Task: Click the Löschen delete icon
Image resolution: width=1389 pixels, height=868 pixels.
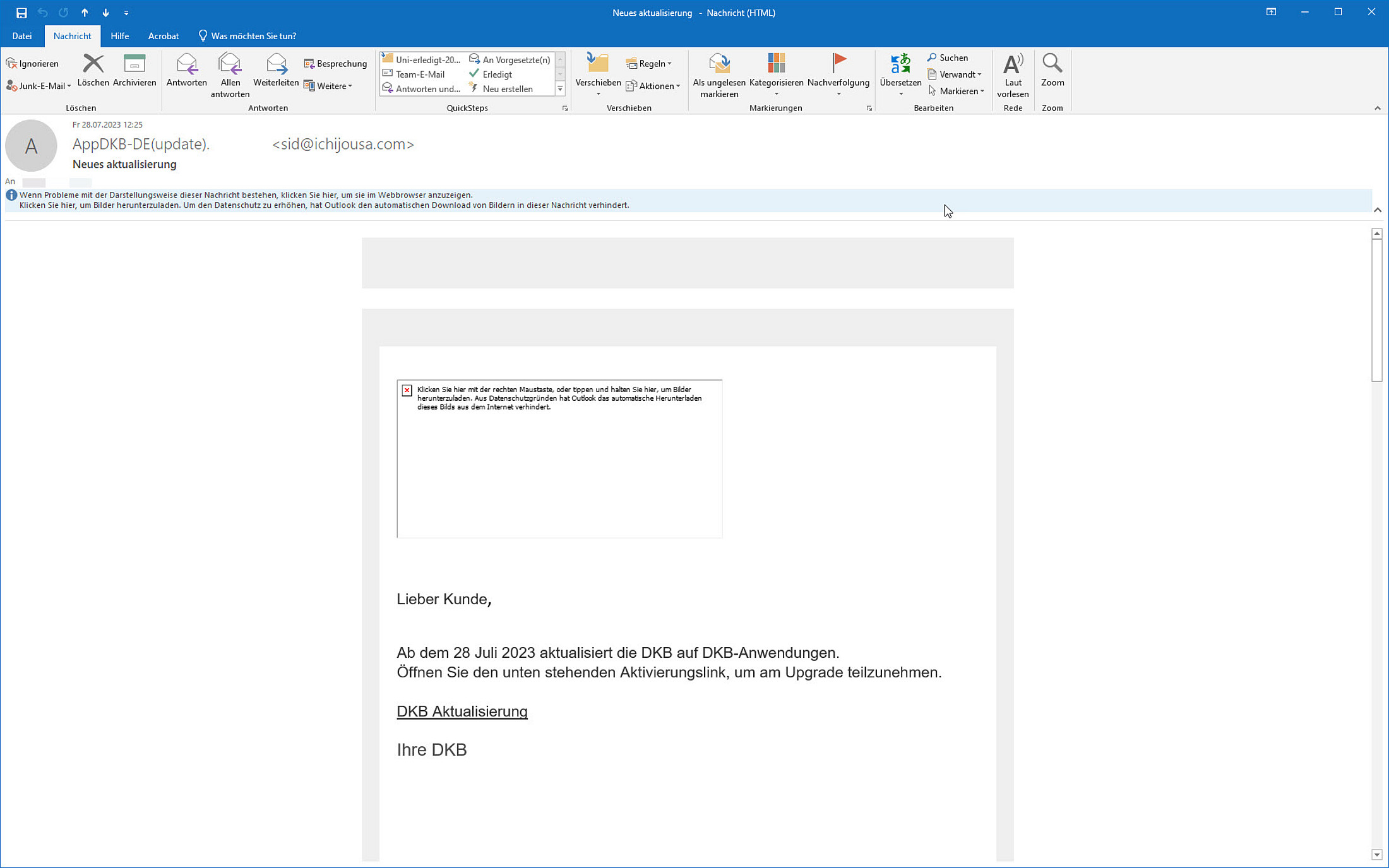Action: 93,64
